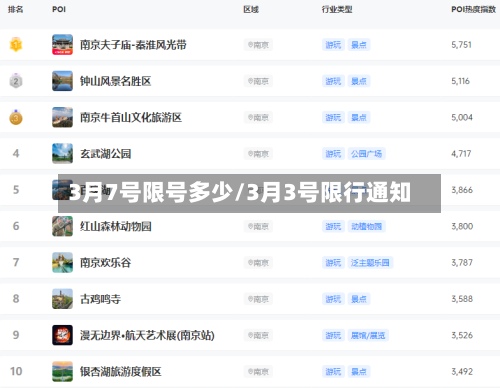Open thumbnail of 钟山风景名胜区
500x388 pixels.
click(62, 81)
